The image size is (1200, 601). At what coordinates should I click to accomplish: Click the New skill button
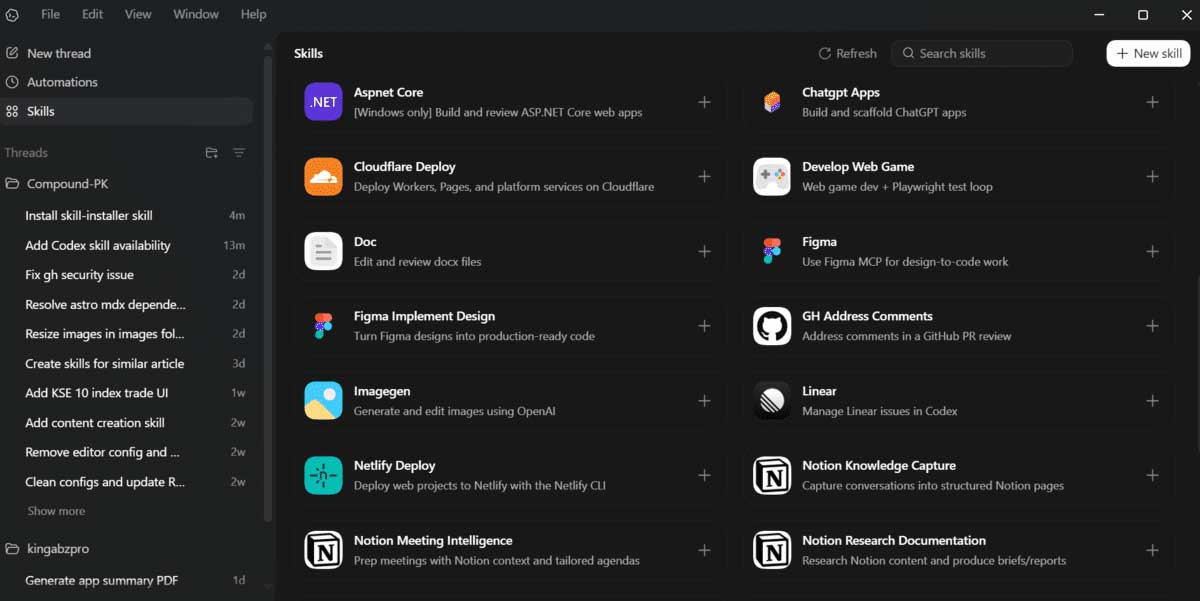pos(1148,53)
